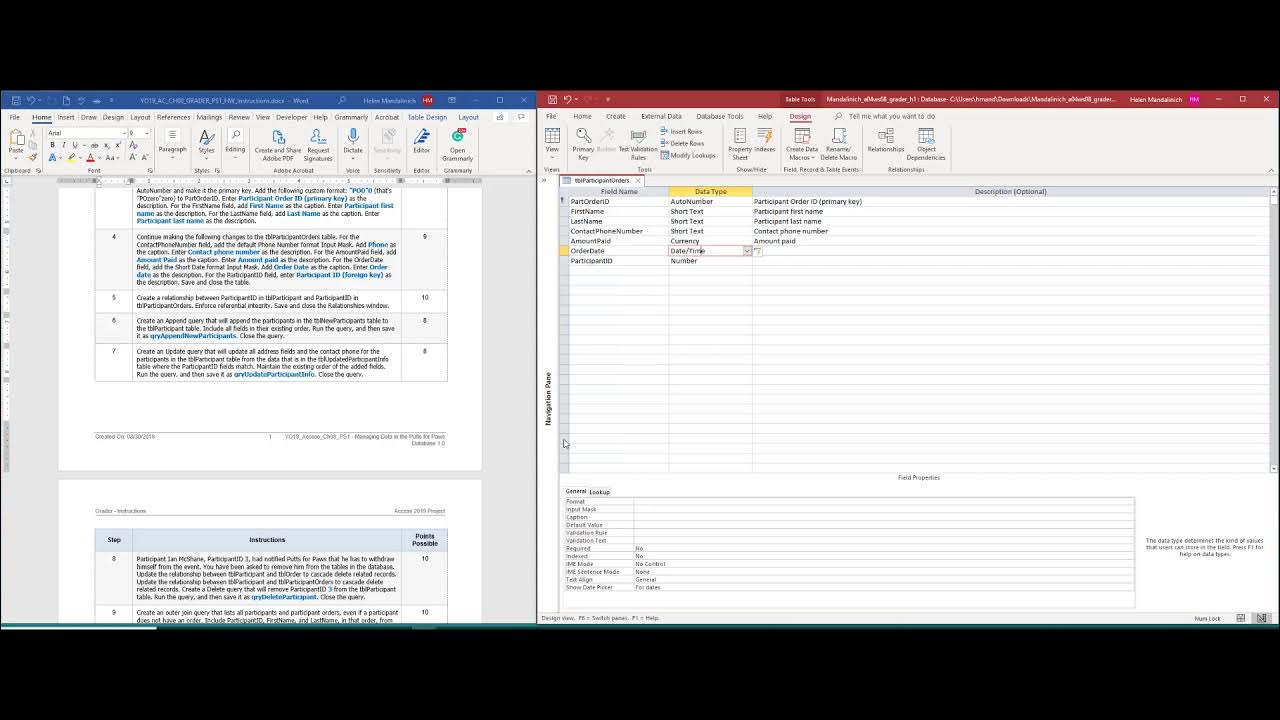Save the Word document via quick access
Image resolution: width=1280 pixels, height=720 pixels.
(x=15, y=100)
